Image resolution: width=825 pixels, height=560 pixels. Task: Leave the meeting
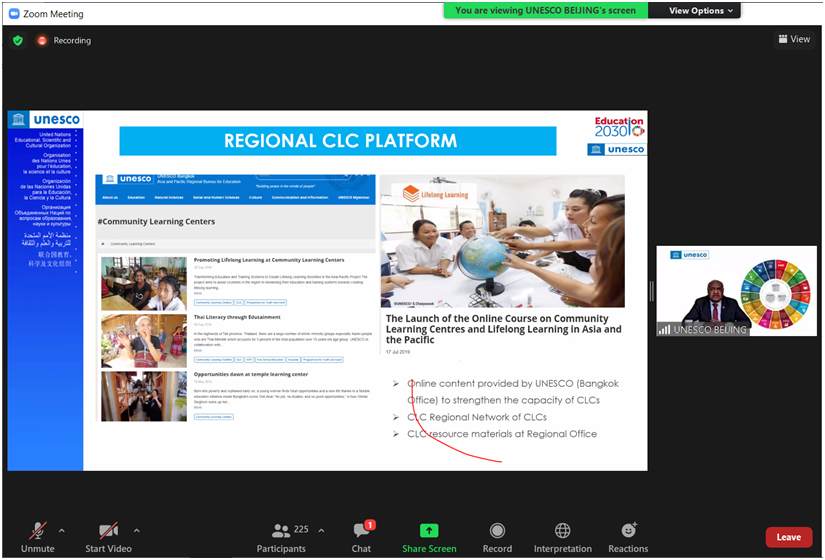click(788, 537)
